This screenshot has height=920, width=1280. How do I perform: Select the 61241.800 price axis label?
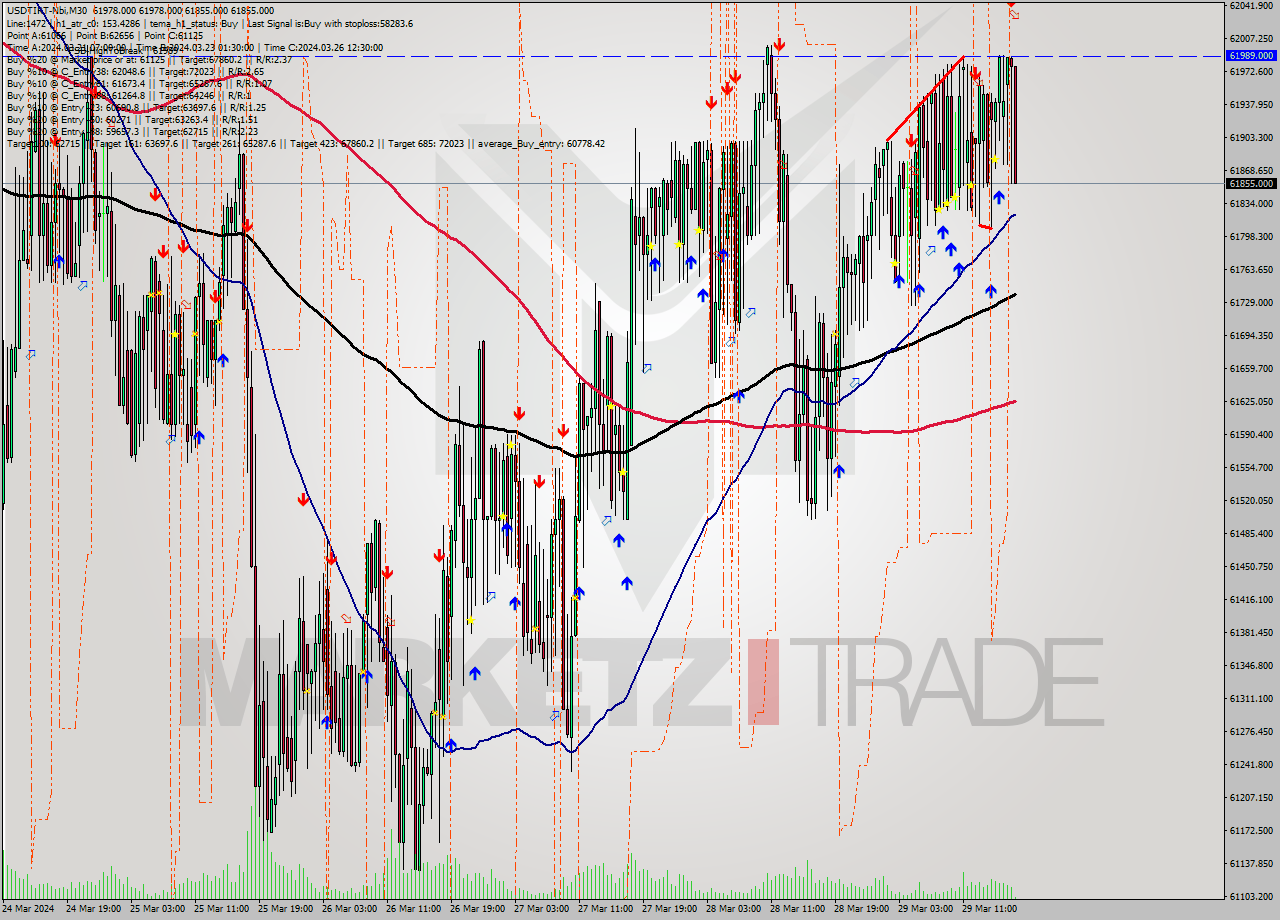pos(1251,764)
